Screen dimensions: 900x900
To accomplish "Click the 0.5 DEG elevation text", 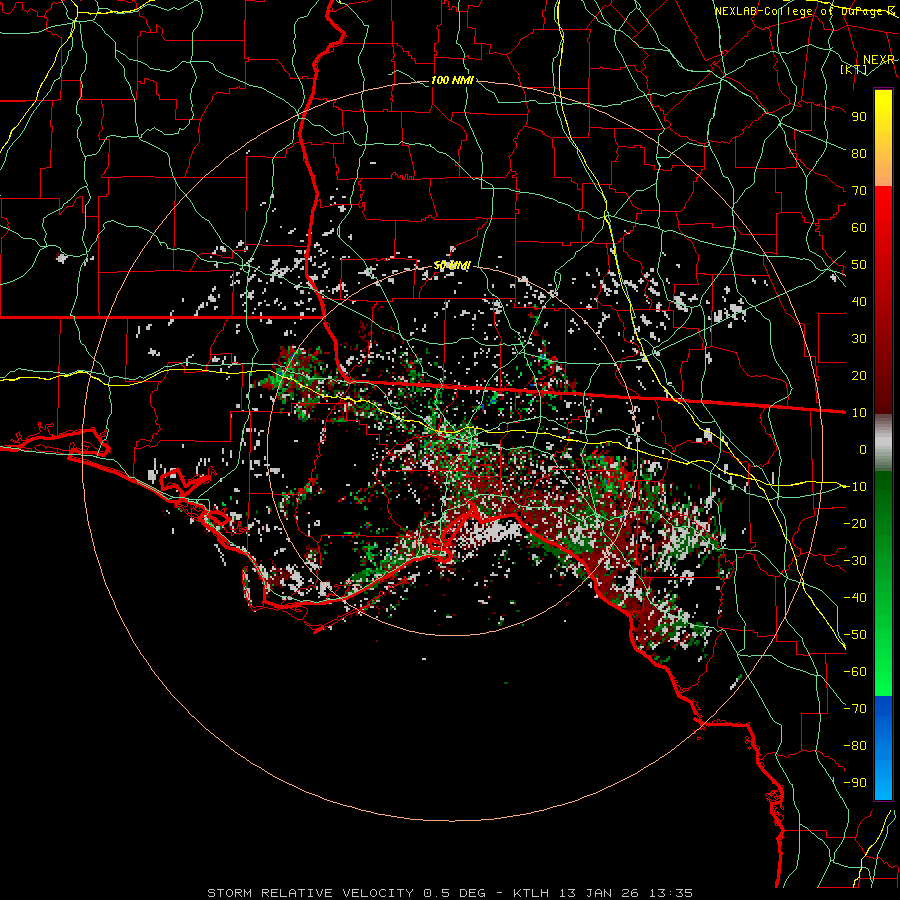I will click(455, 893).
